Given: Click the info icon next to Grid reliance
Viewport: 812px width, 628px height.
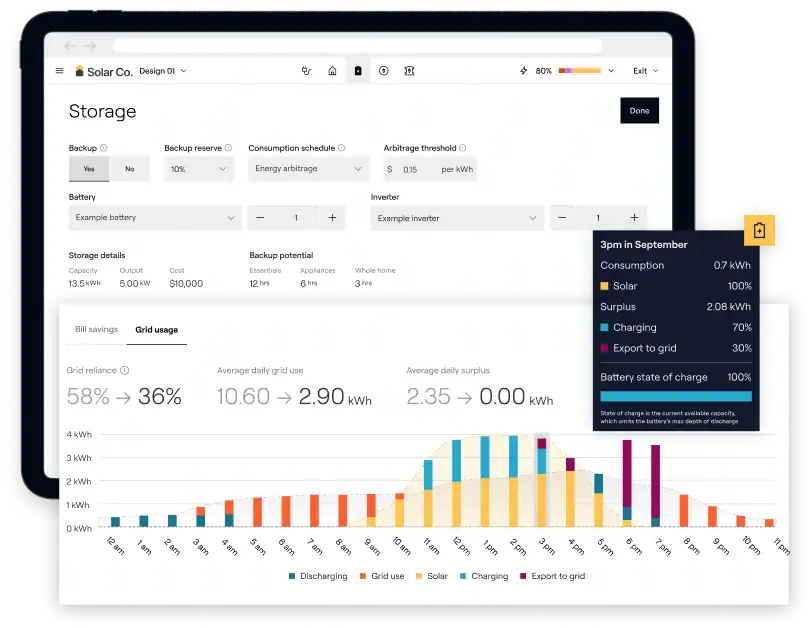Looking at the screenshot, I should coord(125,370).
